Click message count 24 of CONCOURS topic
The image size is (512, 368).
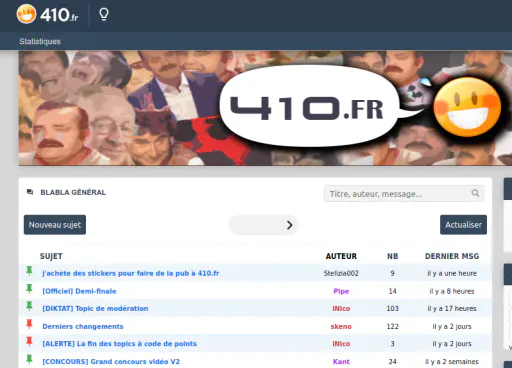pos(392,361)
